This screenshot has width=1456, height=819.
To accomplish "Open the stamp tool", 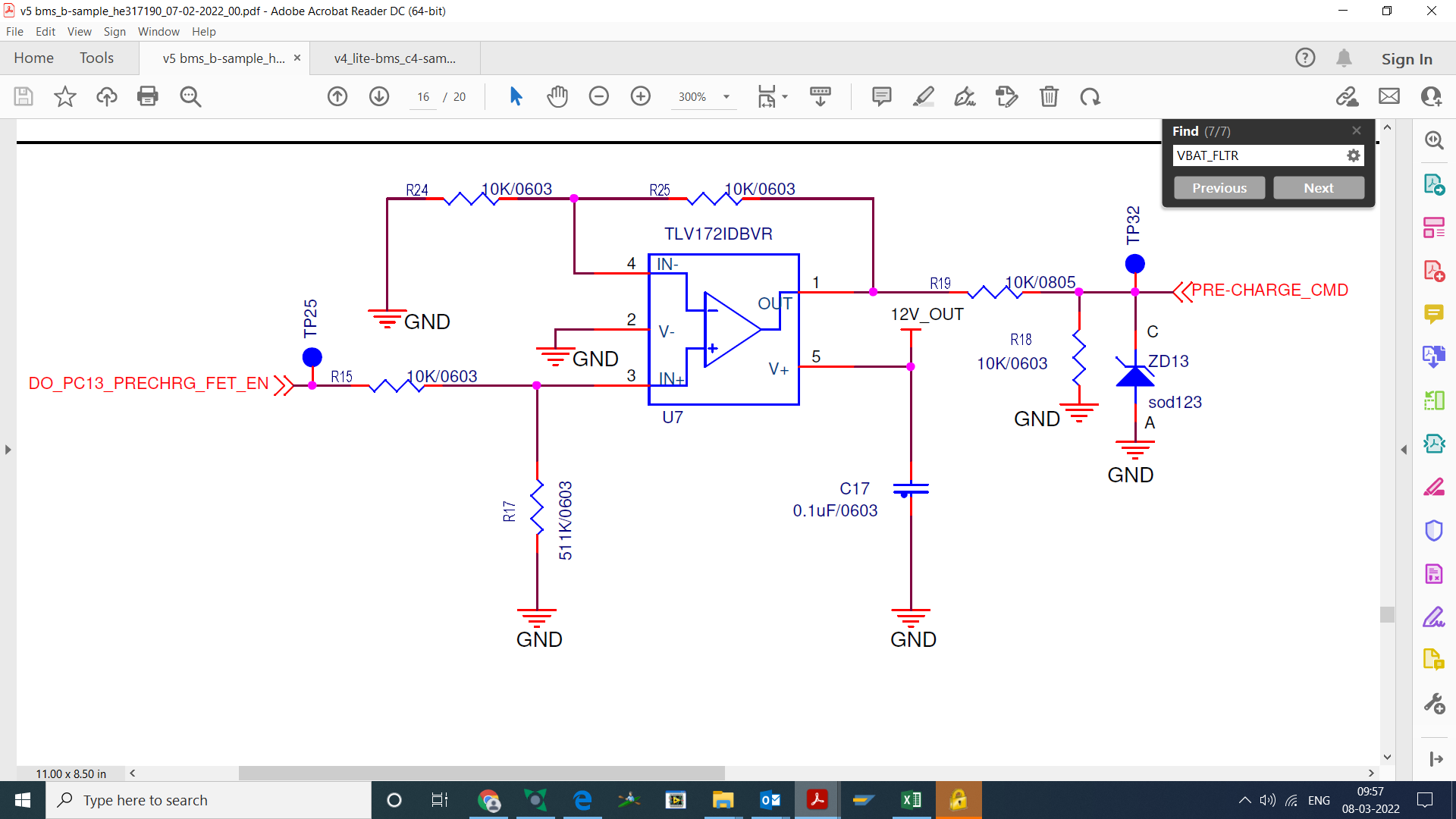I will (1006, 96).
